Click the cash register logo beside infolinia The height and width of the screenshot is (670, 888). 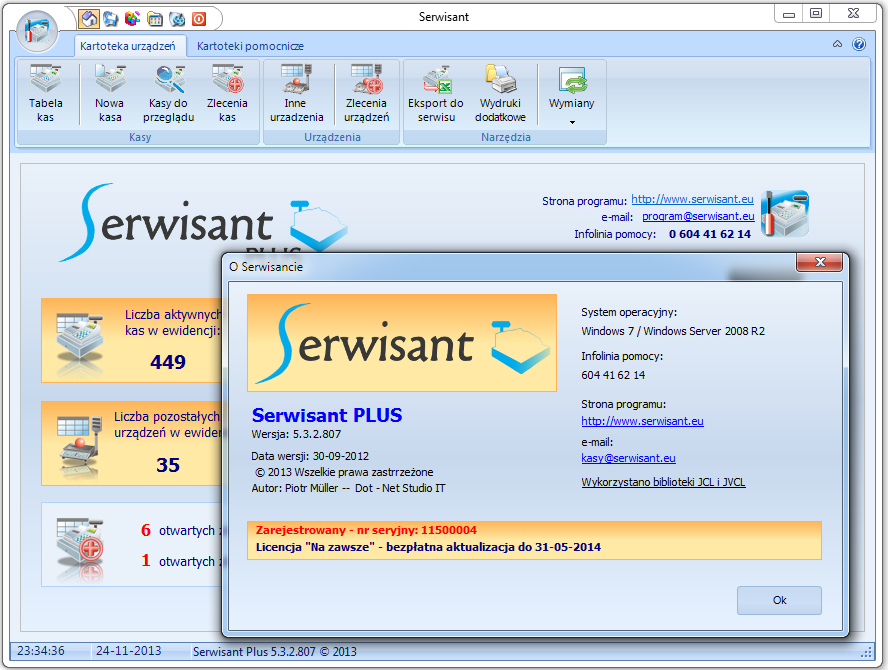[785, 214]
